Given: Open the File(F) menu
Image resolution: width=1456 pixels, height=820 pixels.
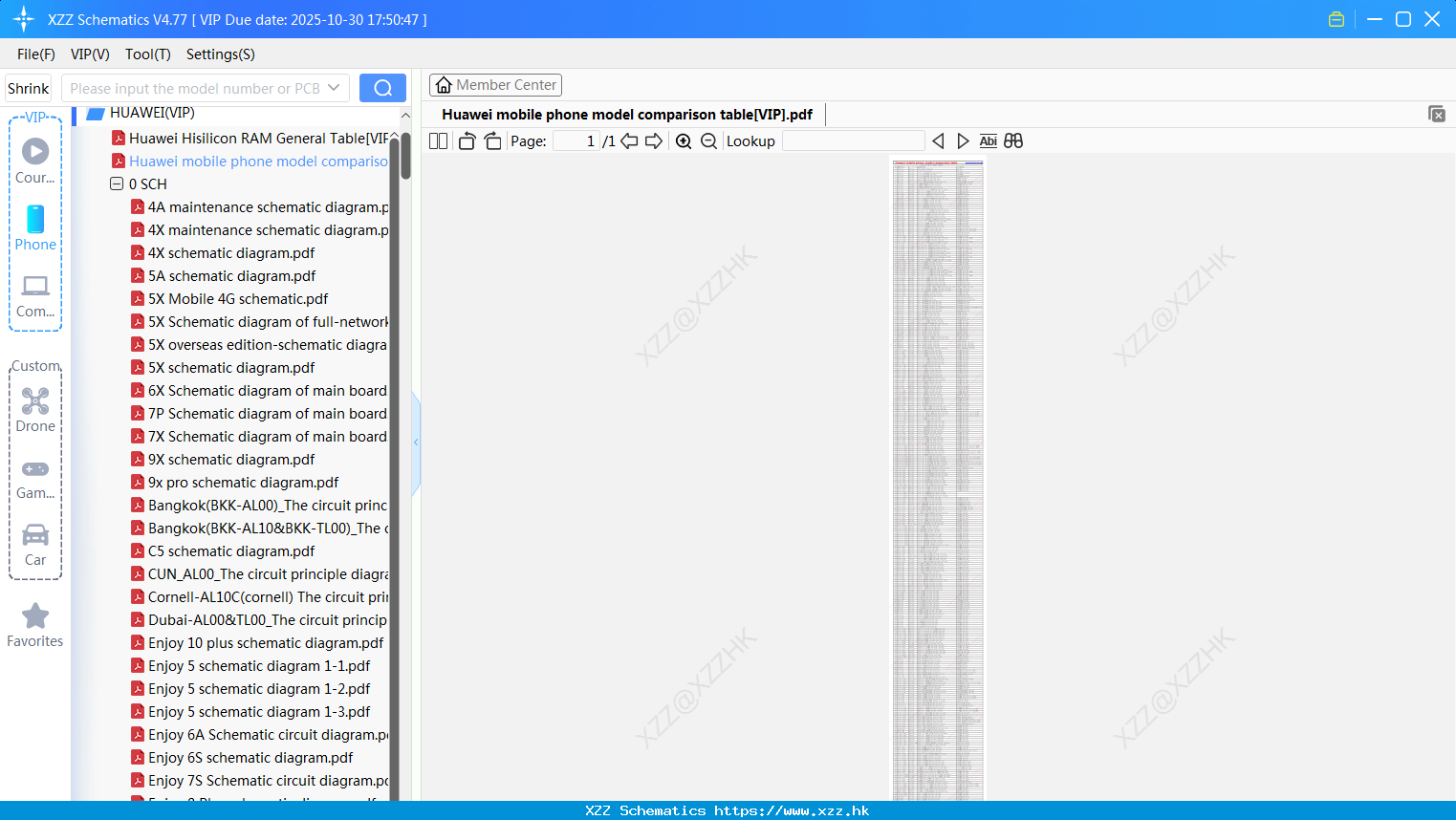Looking at the screenshot, I should point(36,54).
